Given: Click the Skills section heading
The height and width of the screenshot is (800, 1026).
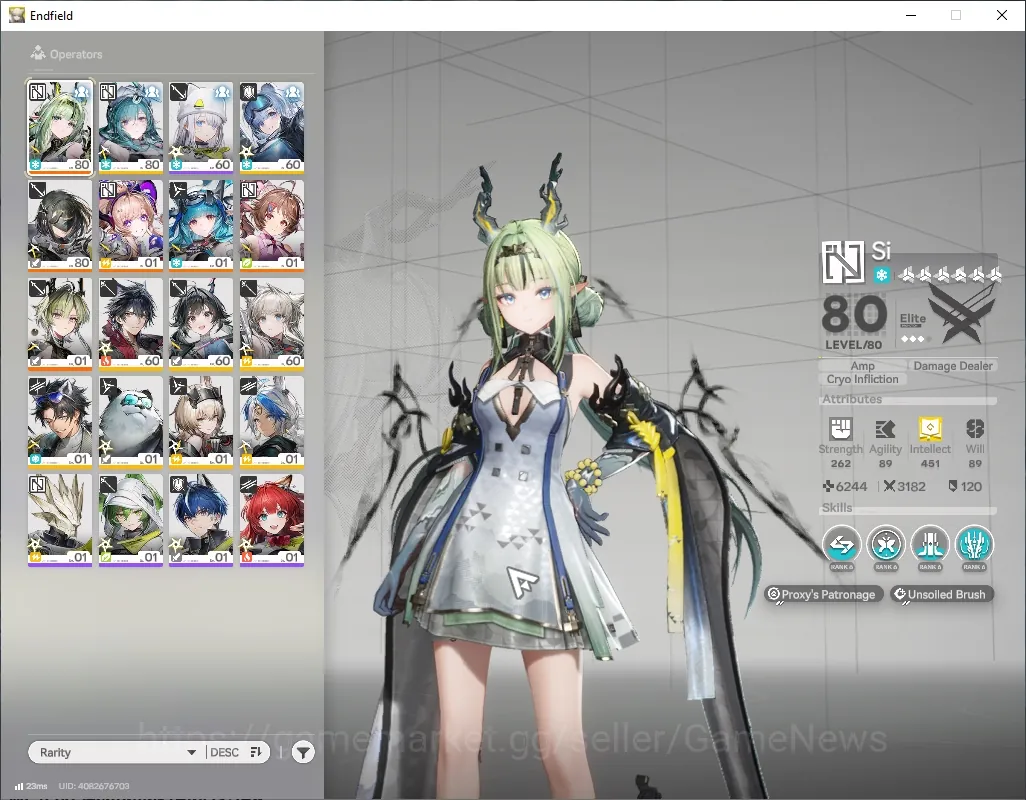Looking at the screenshot, I should pos(837,508).
